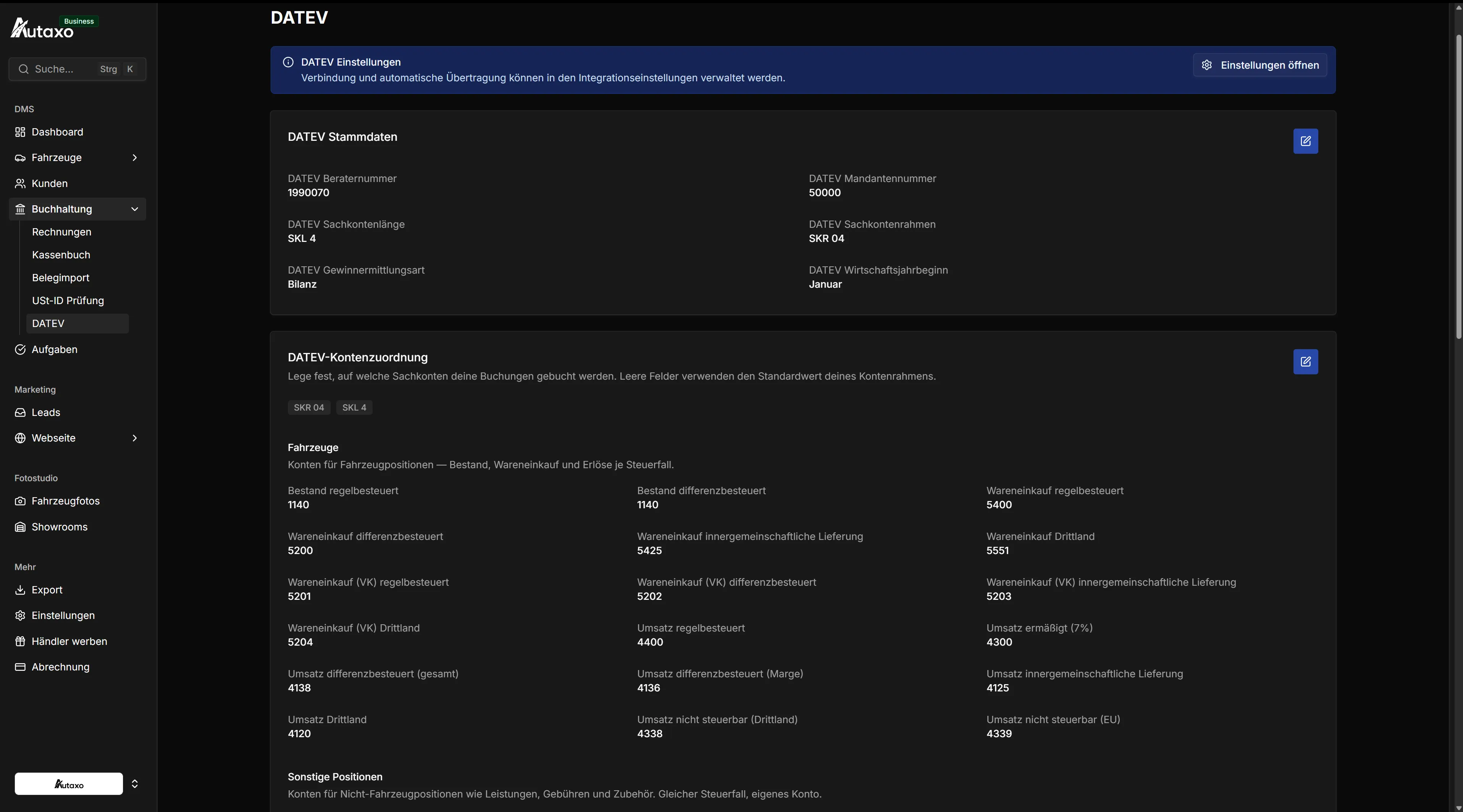Click the Autaxo logo in sidebar header
Viewport: 1463px width, 812px height.
pyautogui.click(x=42, y=28)
